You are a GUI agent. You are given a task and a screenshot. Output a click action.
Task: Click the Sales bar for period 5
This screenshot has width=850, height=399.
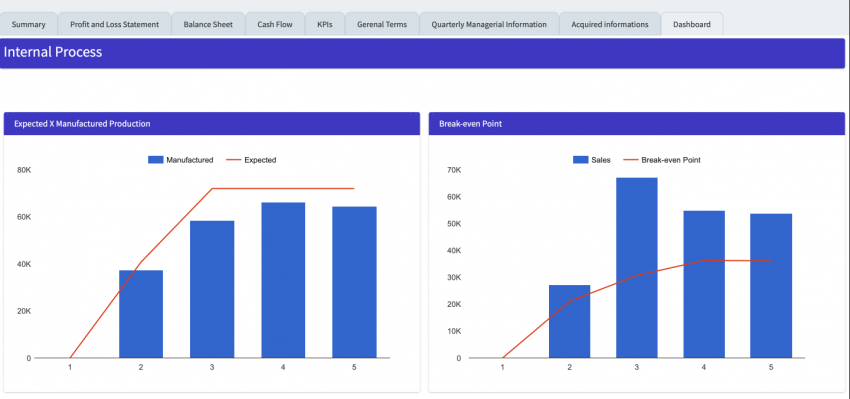coord(771,286)
